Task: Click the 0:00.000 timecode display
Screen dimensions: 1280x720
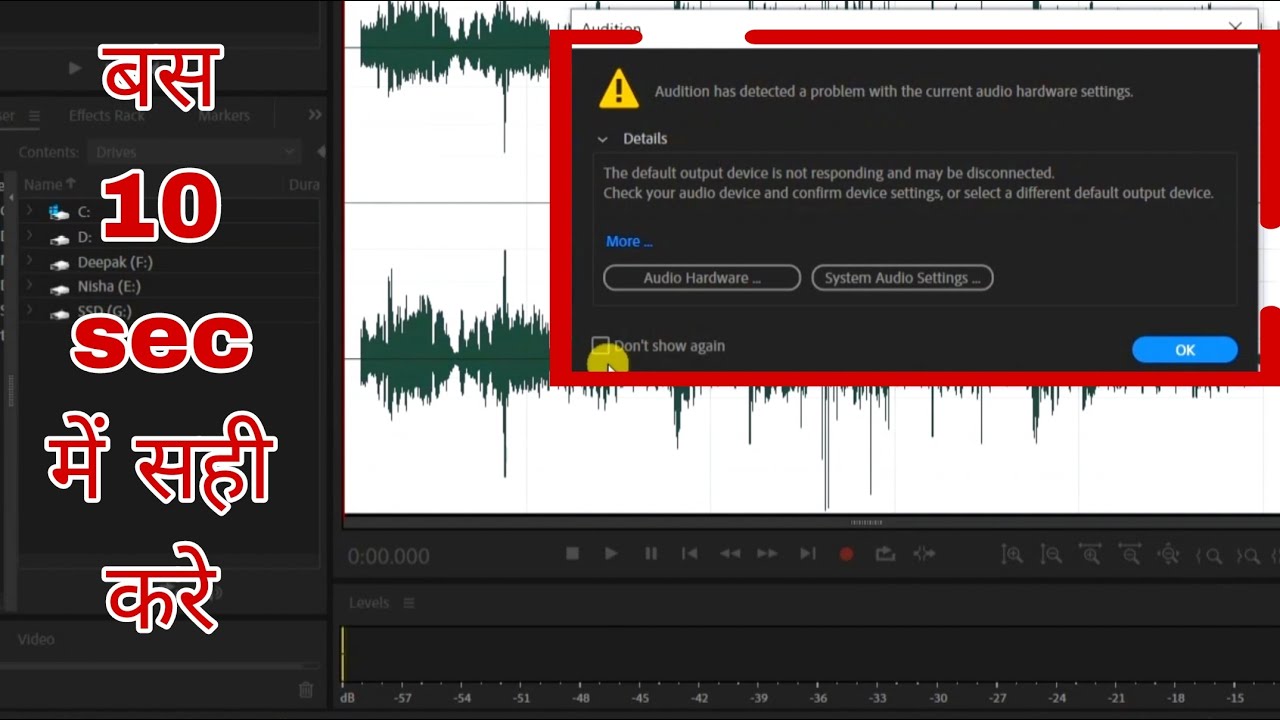Action: click(x=389, y=556)
